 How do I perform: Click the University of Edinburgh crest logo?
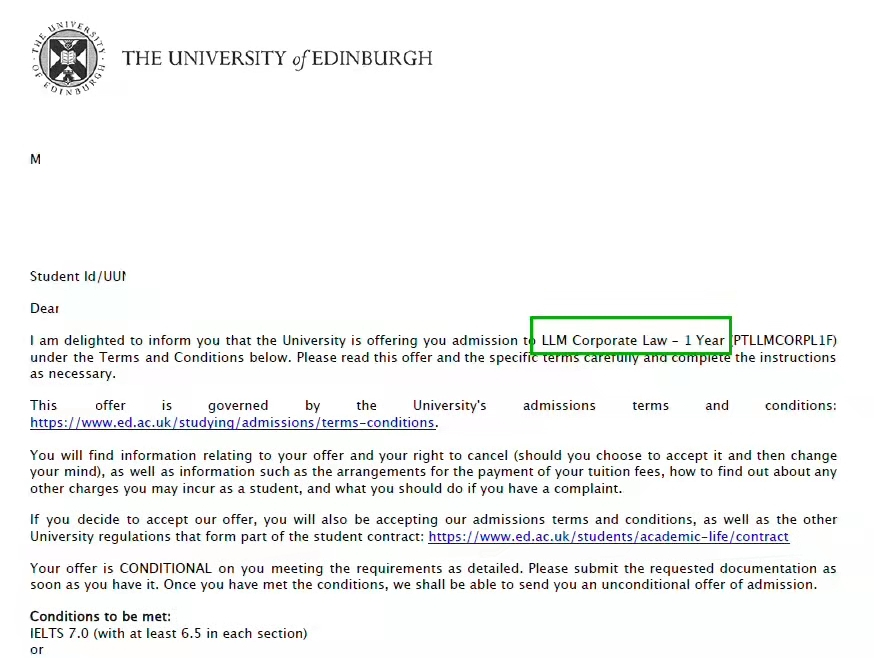[x=69, y=58]
